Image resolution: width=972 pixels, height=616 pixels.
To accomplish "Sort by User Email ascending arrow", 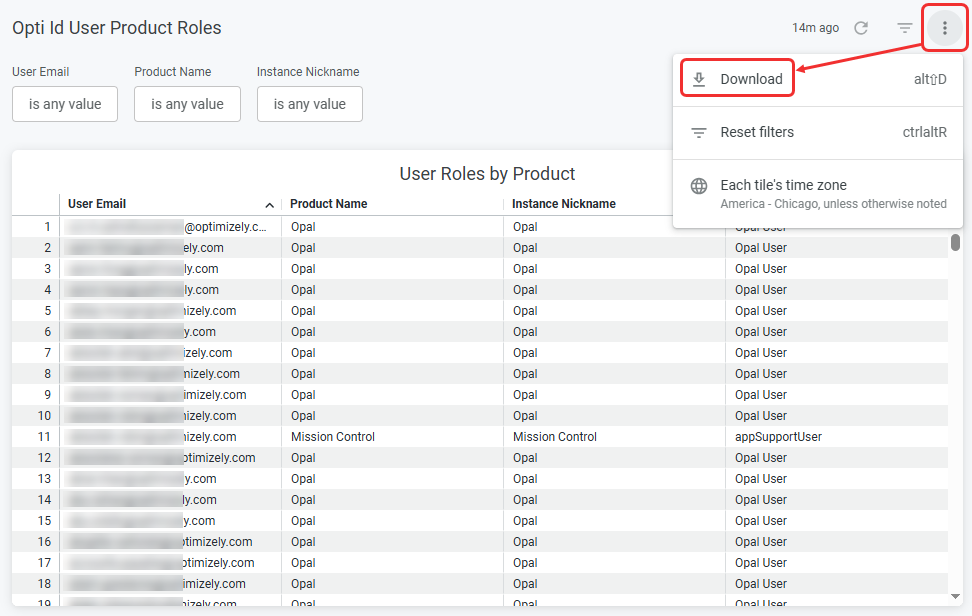I will 270,205.
